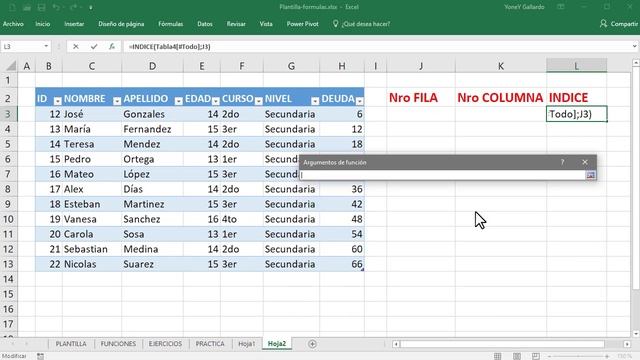This screenshot has height=360, width=640.
Task: Click the ribbon display options icon
Action: [x=561, y=7]
